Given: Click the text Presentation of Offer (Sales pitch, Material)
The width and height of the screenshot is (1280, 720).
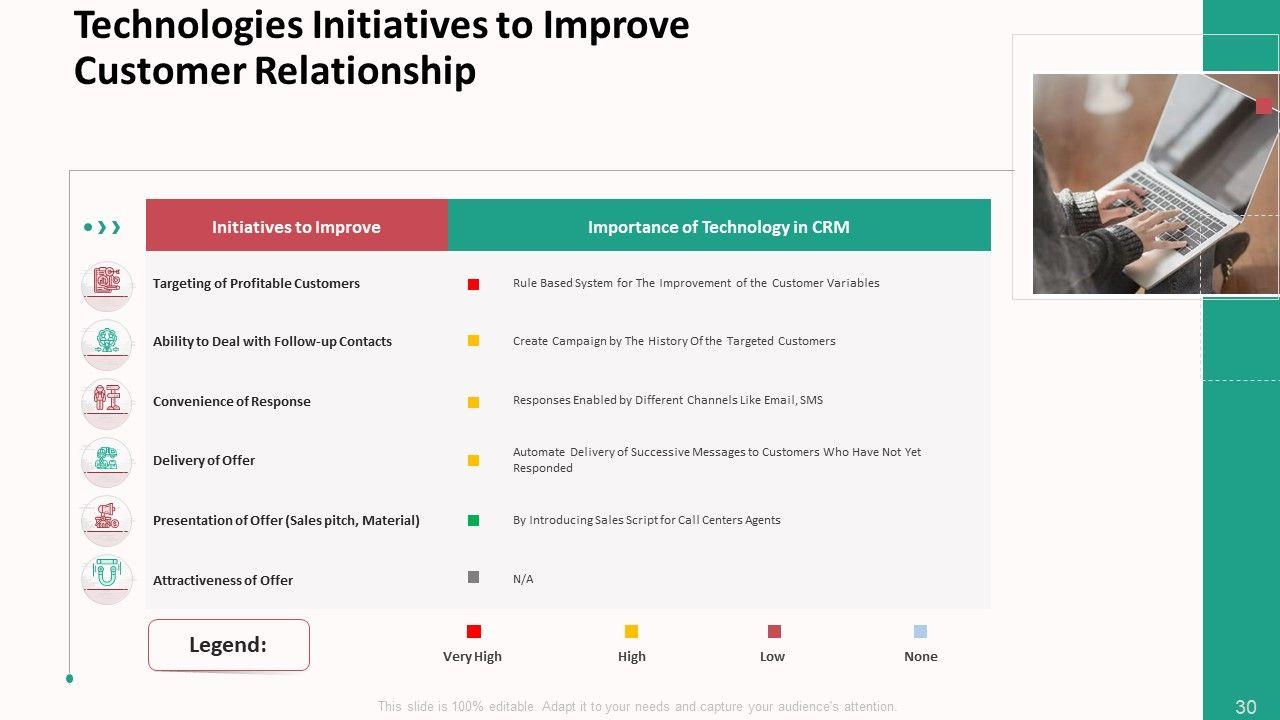Looking at the screenshot, I should [286, 520].
